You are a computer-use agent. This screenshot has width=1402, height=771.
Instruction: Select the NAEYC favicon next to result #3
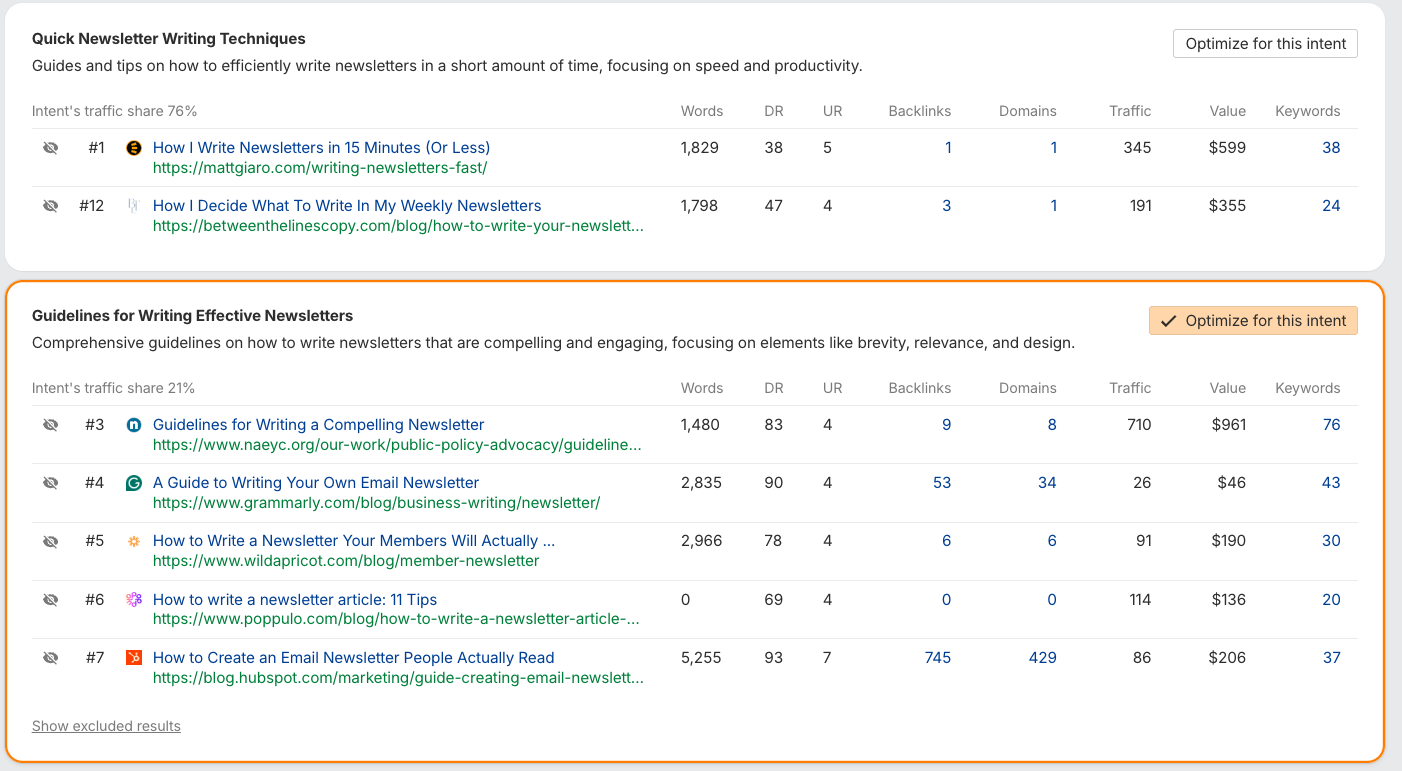pyautogui.click(x=134, y=424)
